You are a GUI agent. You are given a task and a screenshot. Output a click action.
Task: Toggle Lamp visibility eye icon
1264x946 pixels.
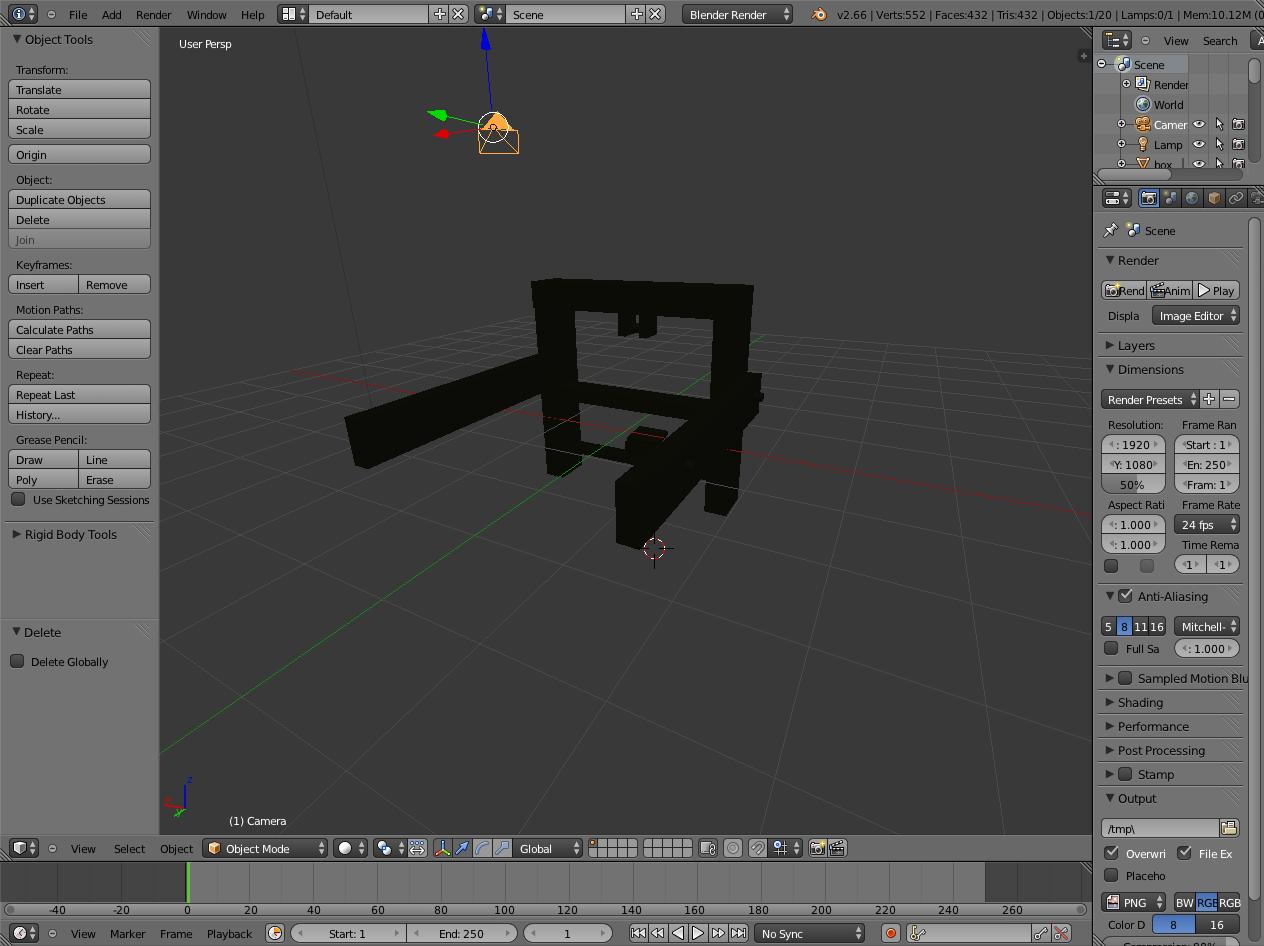1199,144
